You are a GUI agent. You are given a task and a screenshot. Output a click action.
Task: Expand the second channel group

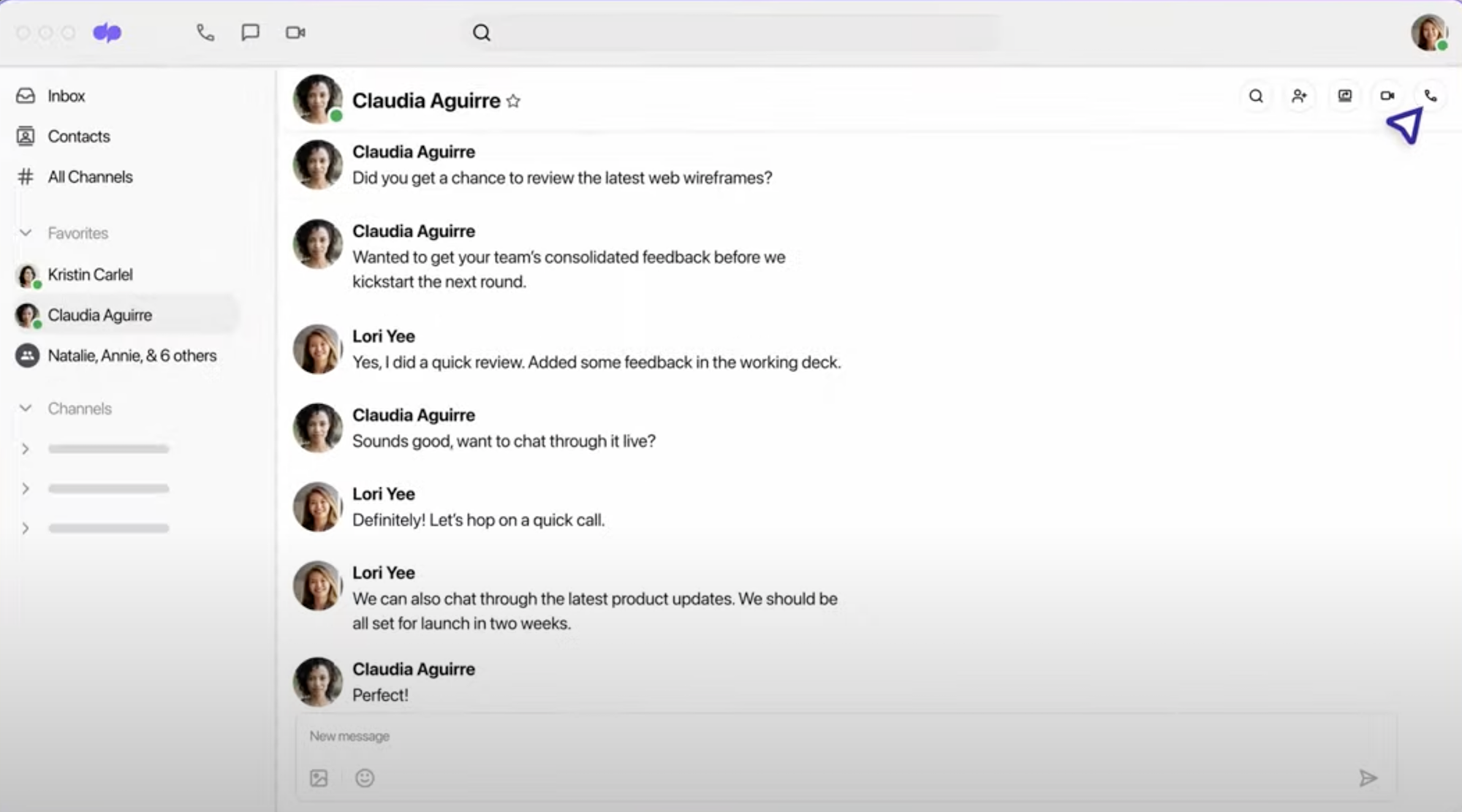tap(26, 488)
